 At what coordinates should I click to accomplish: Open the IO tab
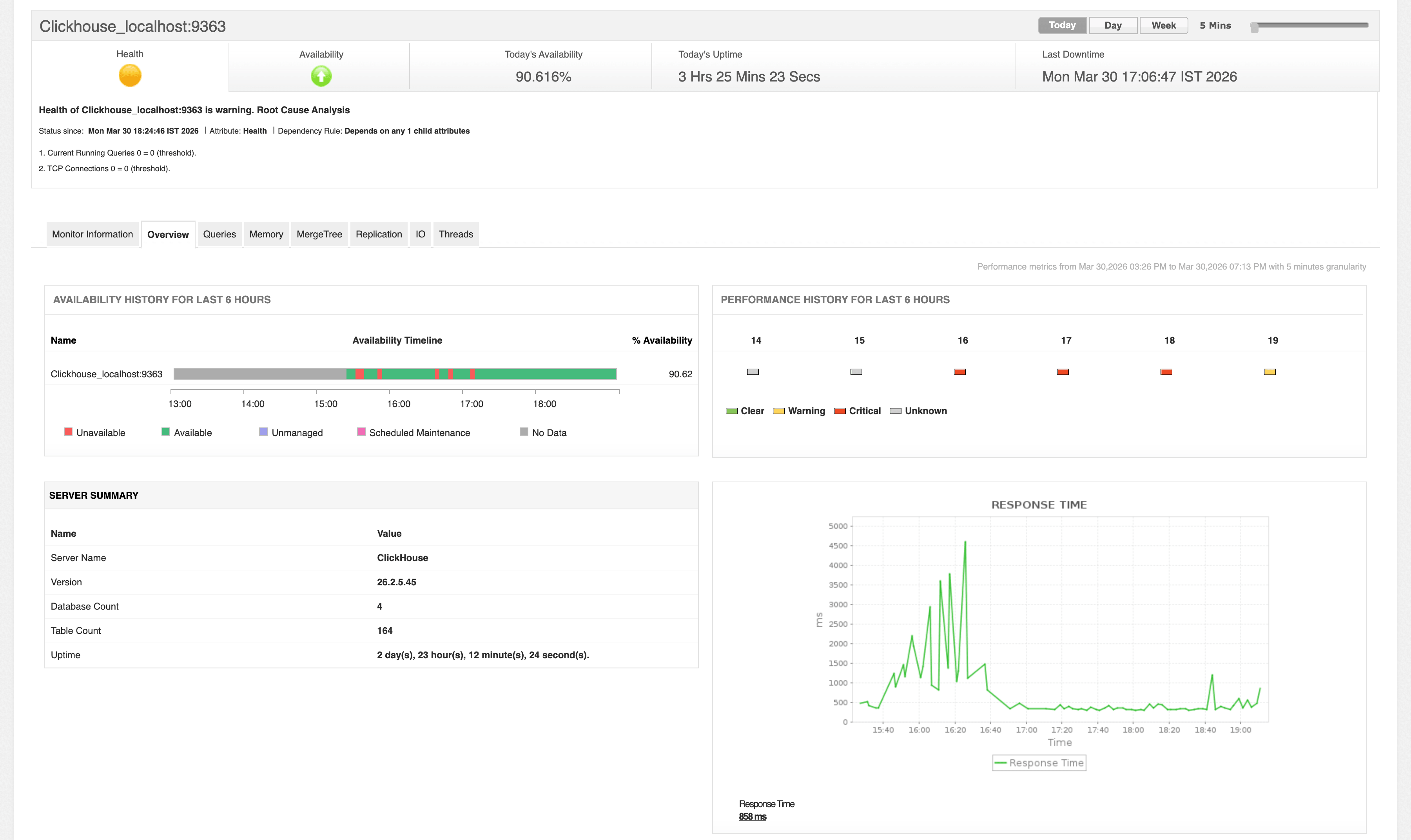click(420, 234)
